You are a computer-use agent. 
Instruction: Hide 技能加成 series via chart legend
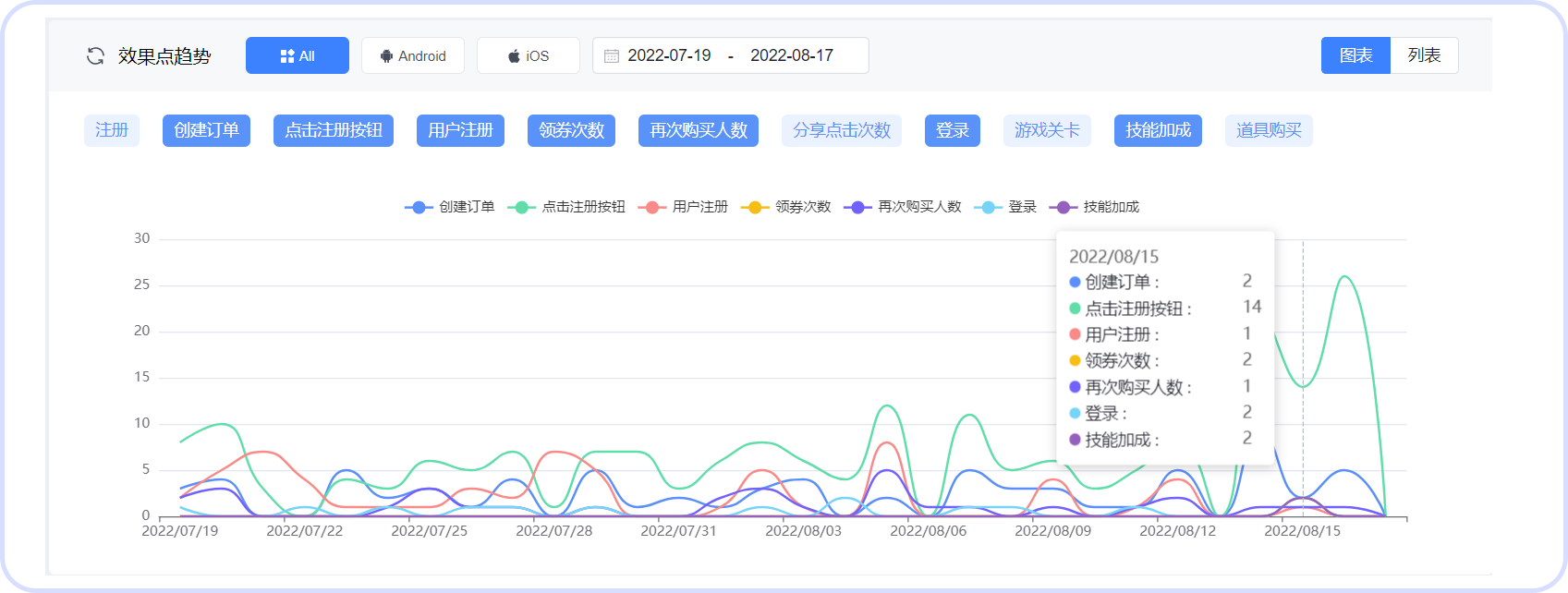[x=1094, y=207]
